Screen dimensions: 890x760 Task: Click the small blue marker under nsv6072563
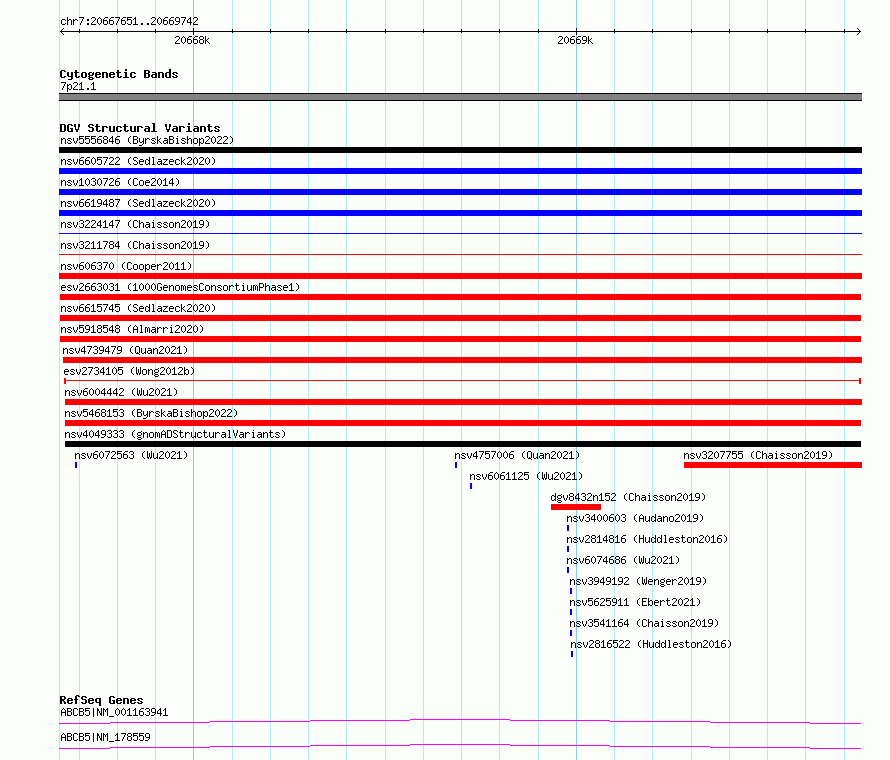pyautogui.click(x=76, y=465)
